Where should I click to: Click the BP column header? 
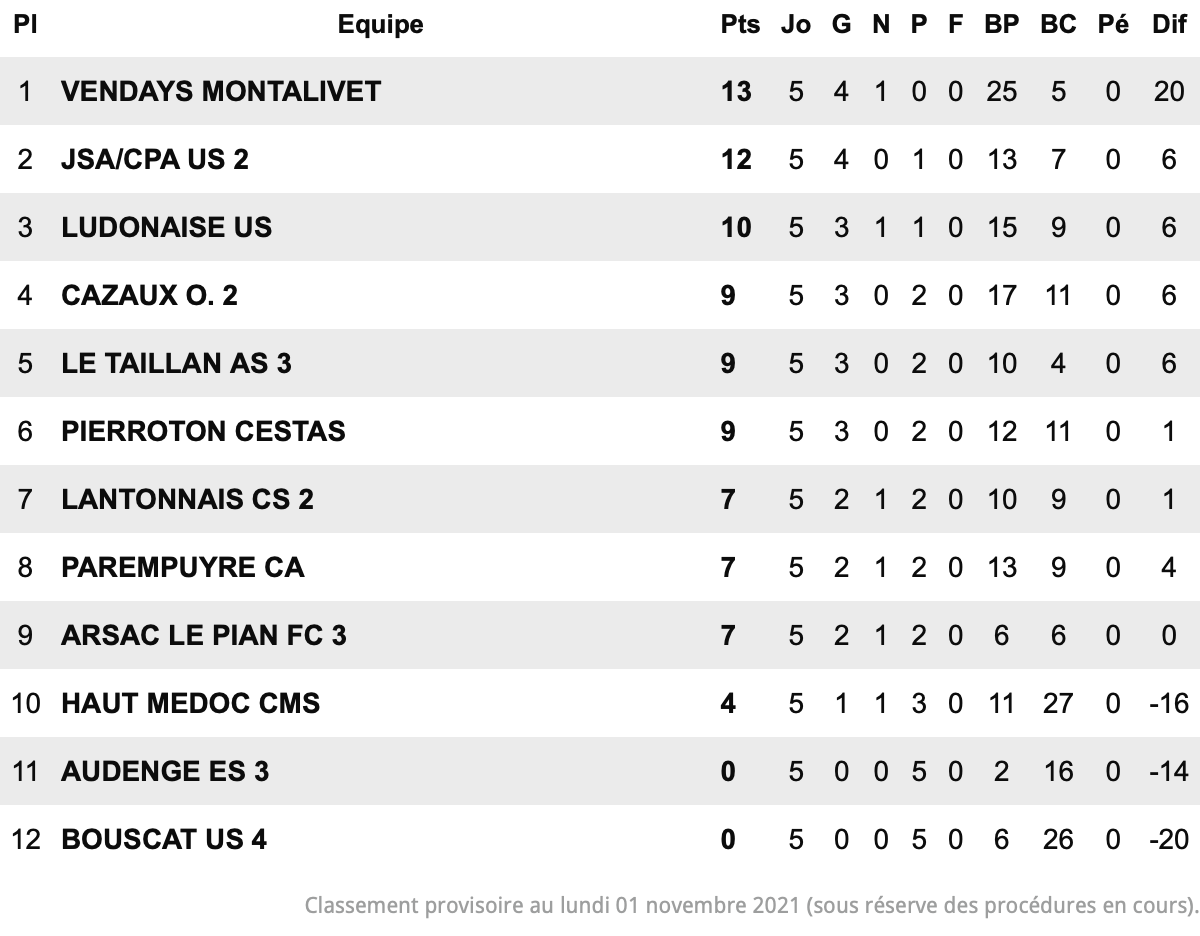(1001, 25)
